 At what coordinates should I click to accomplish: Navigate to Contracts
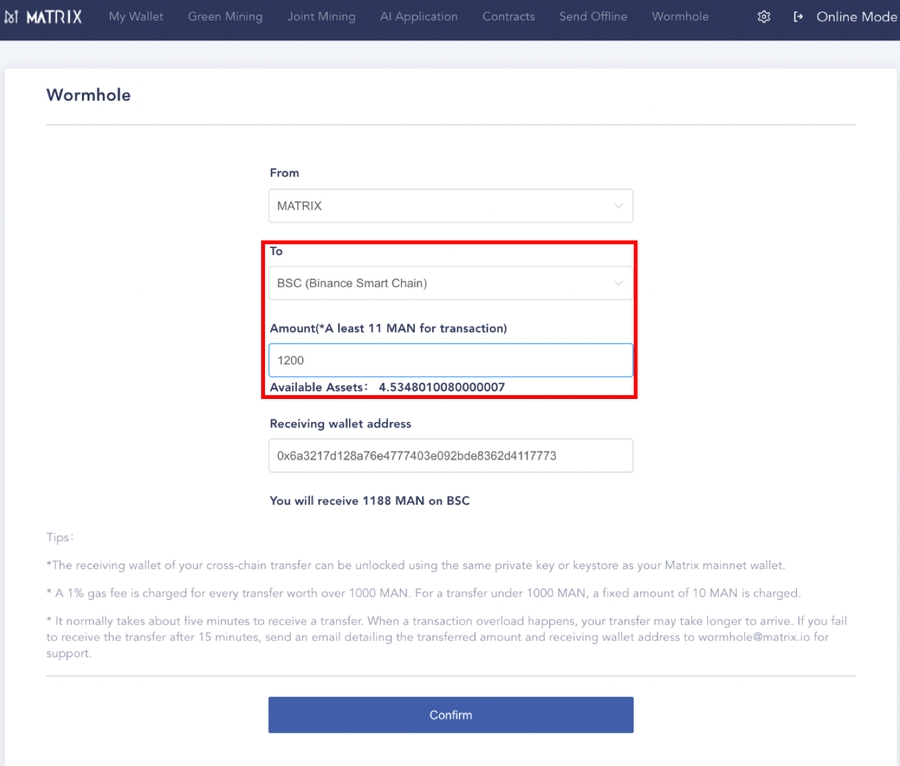(508, 17)
